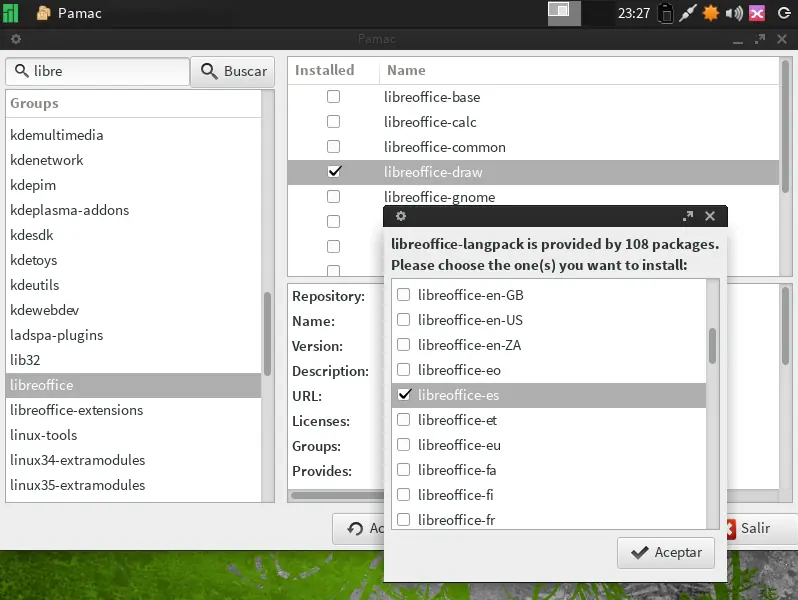Select the lib32 group
This screenshot has width=798, height=600.
coord(133,360)
